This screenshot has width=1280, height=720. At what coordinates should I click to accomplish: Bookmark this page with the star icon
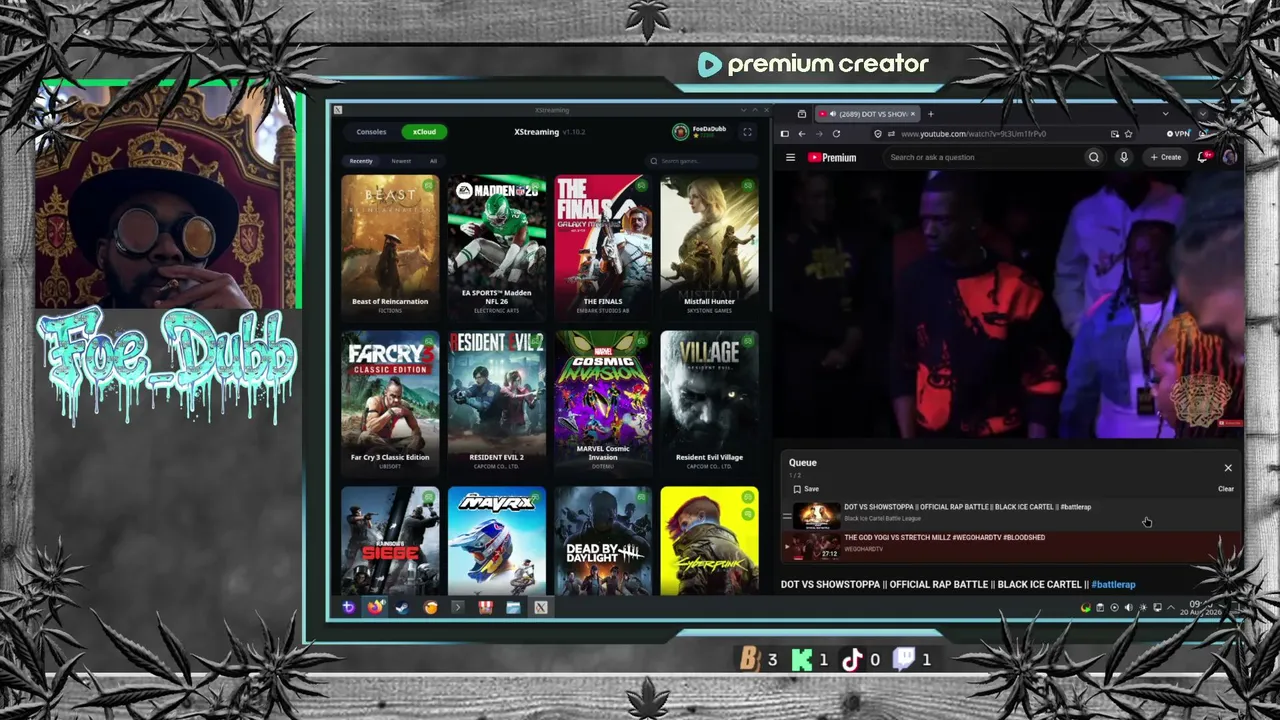(x=1128, y=134)
